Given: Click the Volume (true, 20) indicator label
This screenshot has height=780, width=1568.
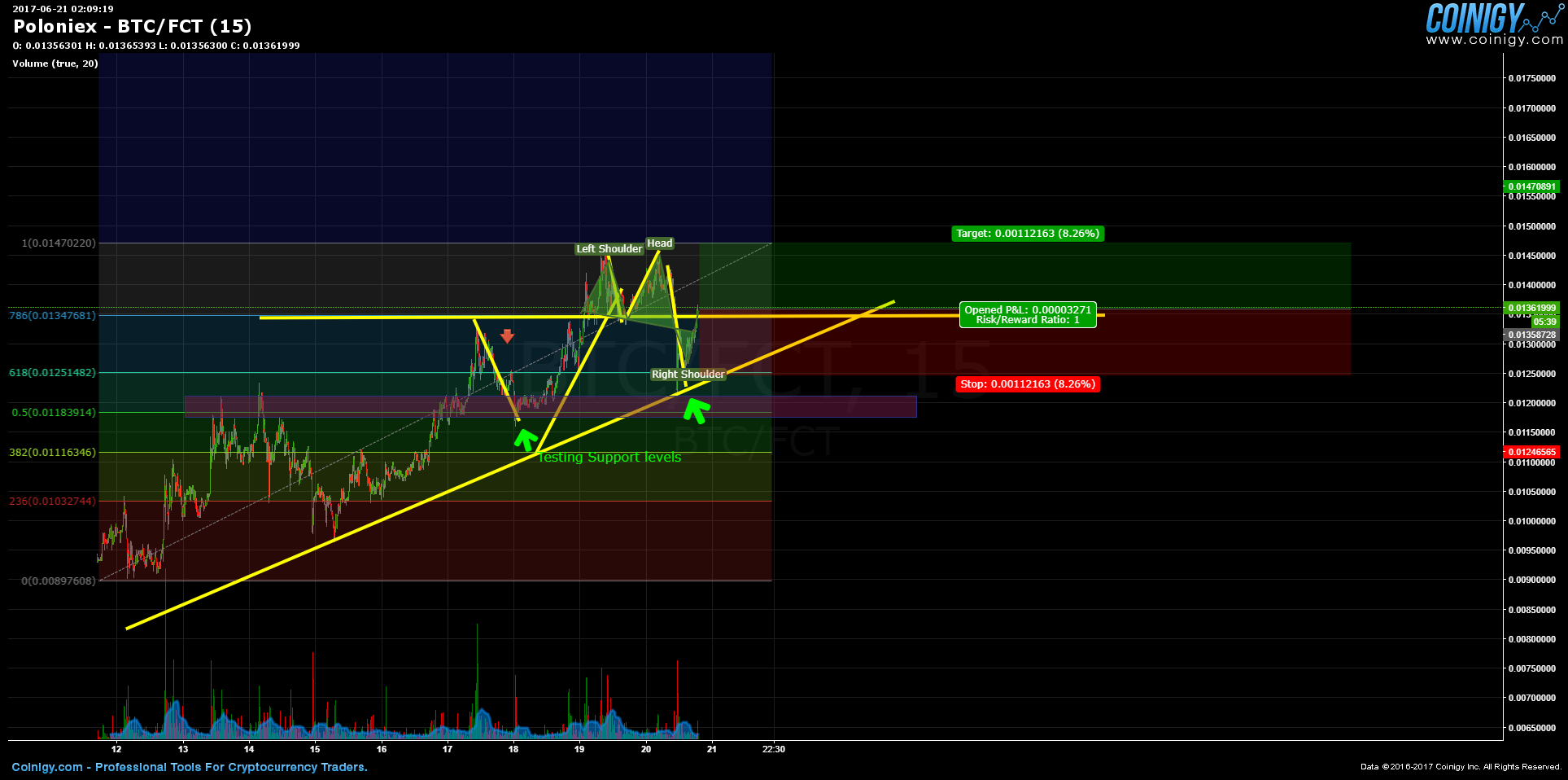Looking at the screenshot, I should tap(54, 64).
